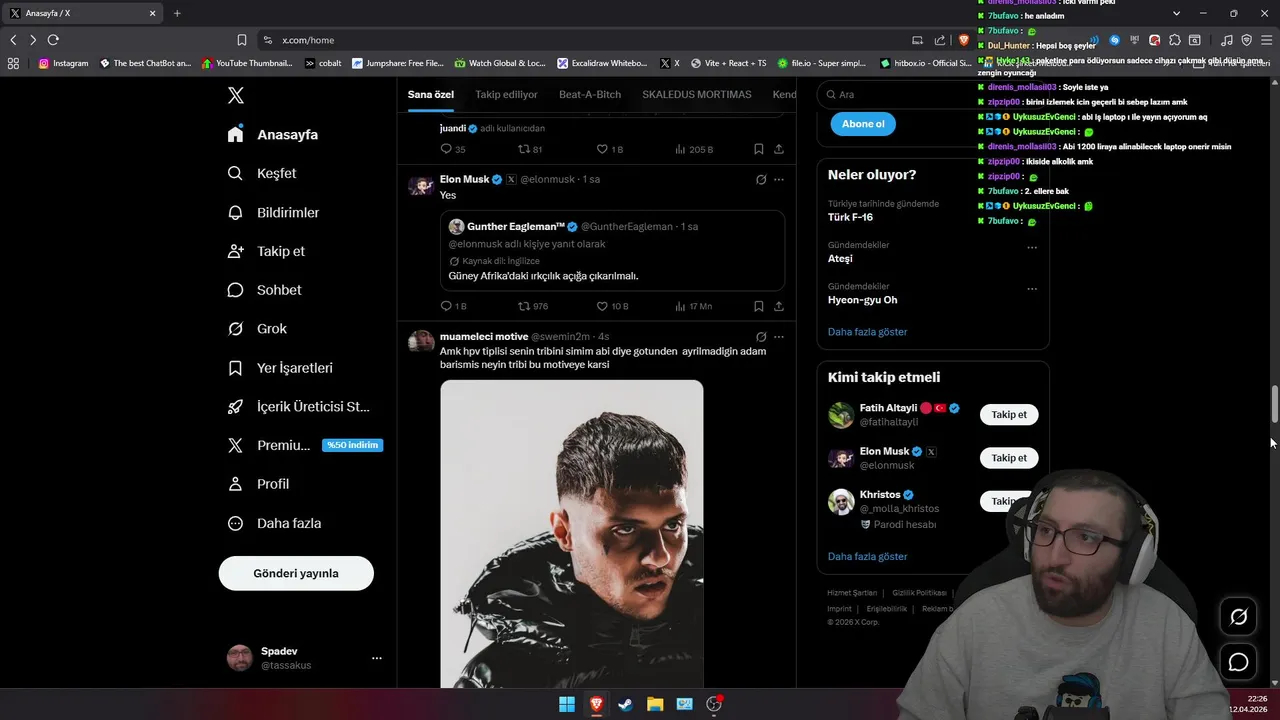Open Grok from sidebar
This screenshot has height=720, width=1280.
[257, 329]
